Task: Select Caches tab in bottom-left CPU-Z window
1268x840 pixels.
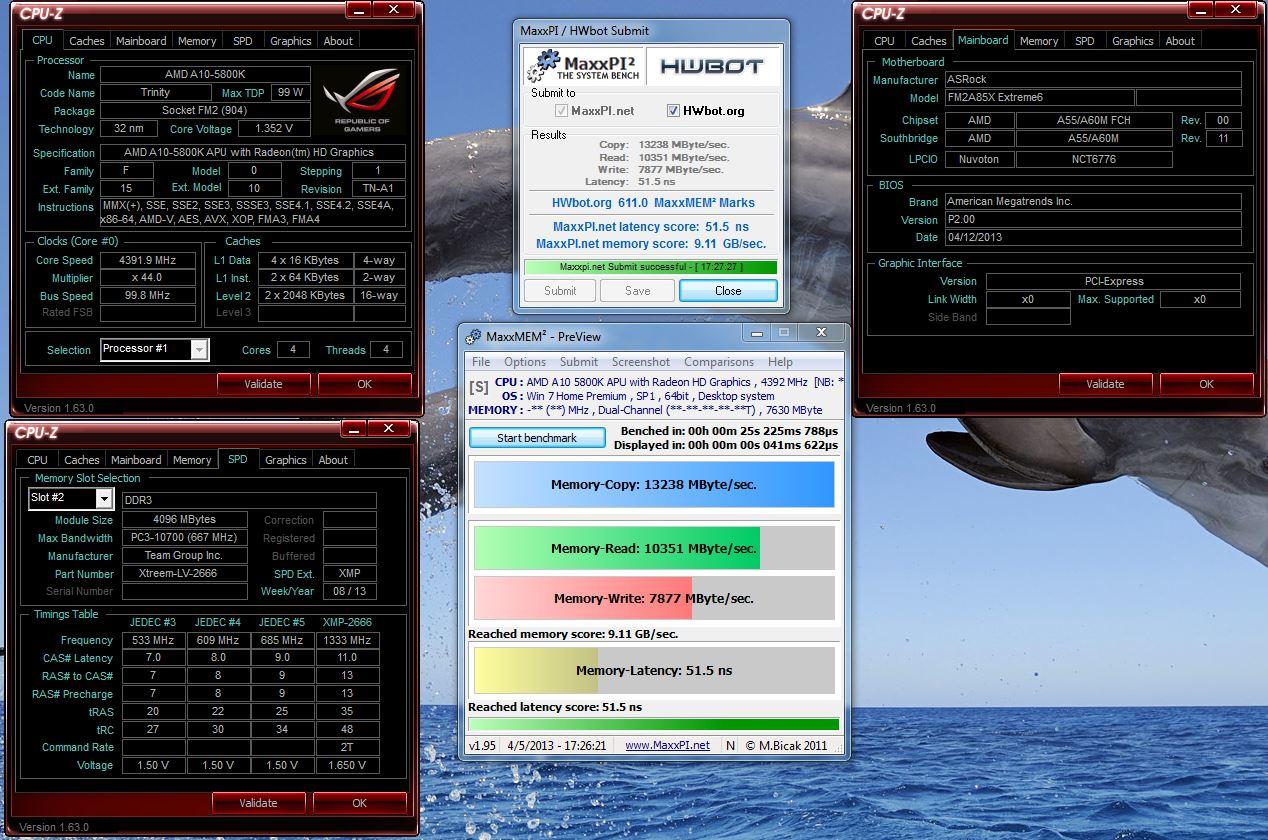Action: [82, 460]
